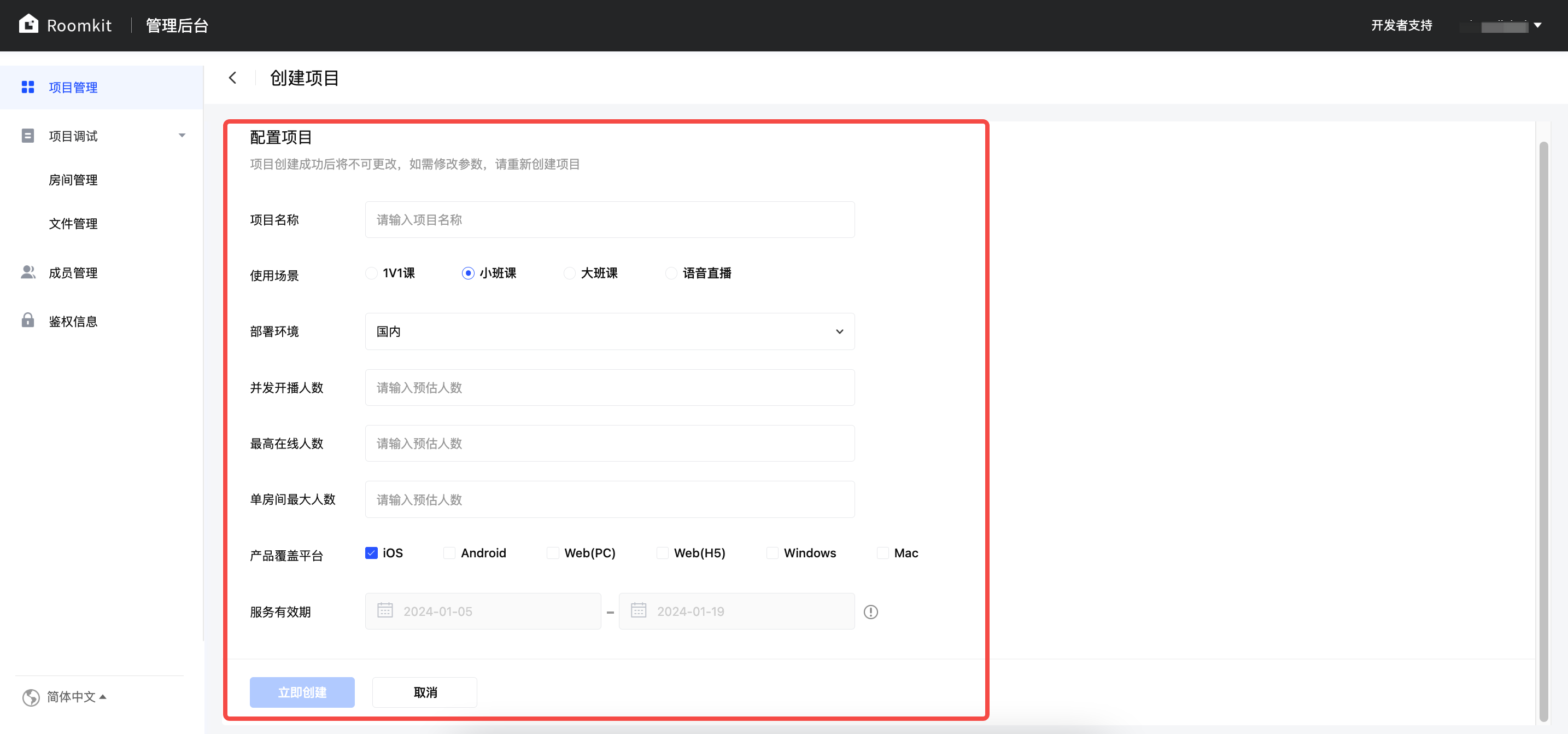This screenshot has width=1568, height=734.
Task: Open the account dropdown at top right
Action: click(1537, 26)
